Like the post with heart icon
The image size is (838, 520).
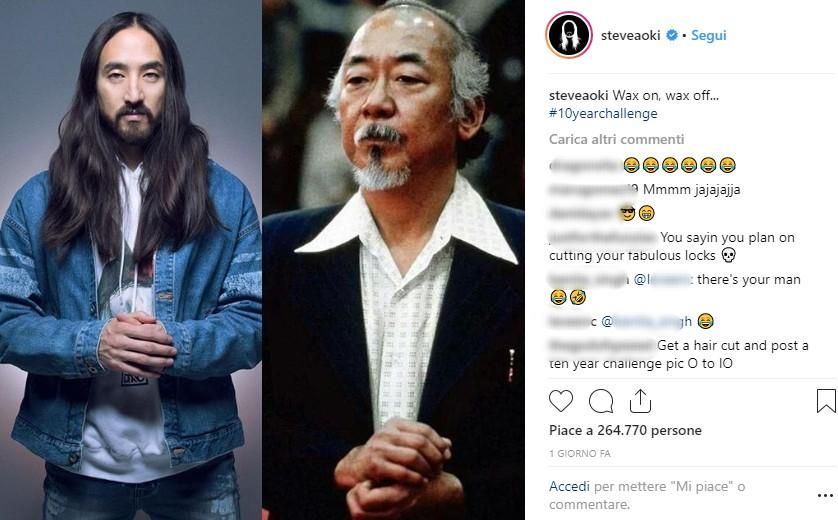tap(561, 401)
